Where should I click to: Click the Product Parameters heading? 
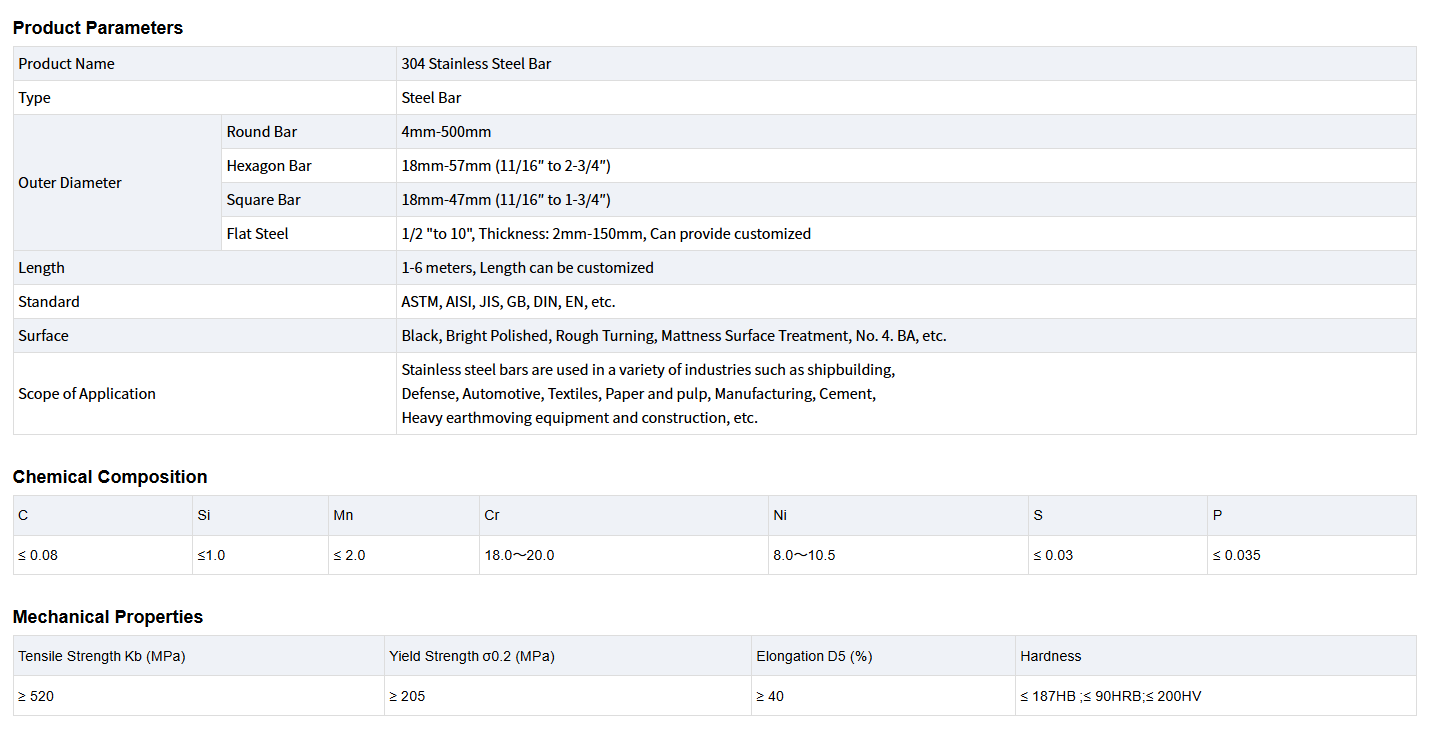tap(98, 28)
